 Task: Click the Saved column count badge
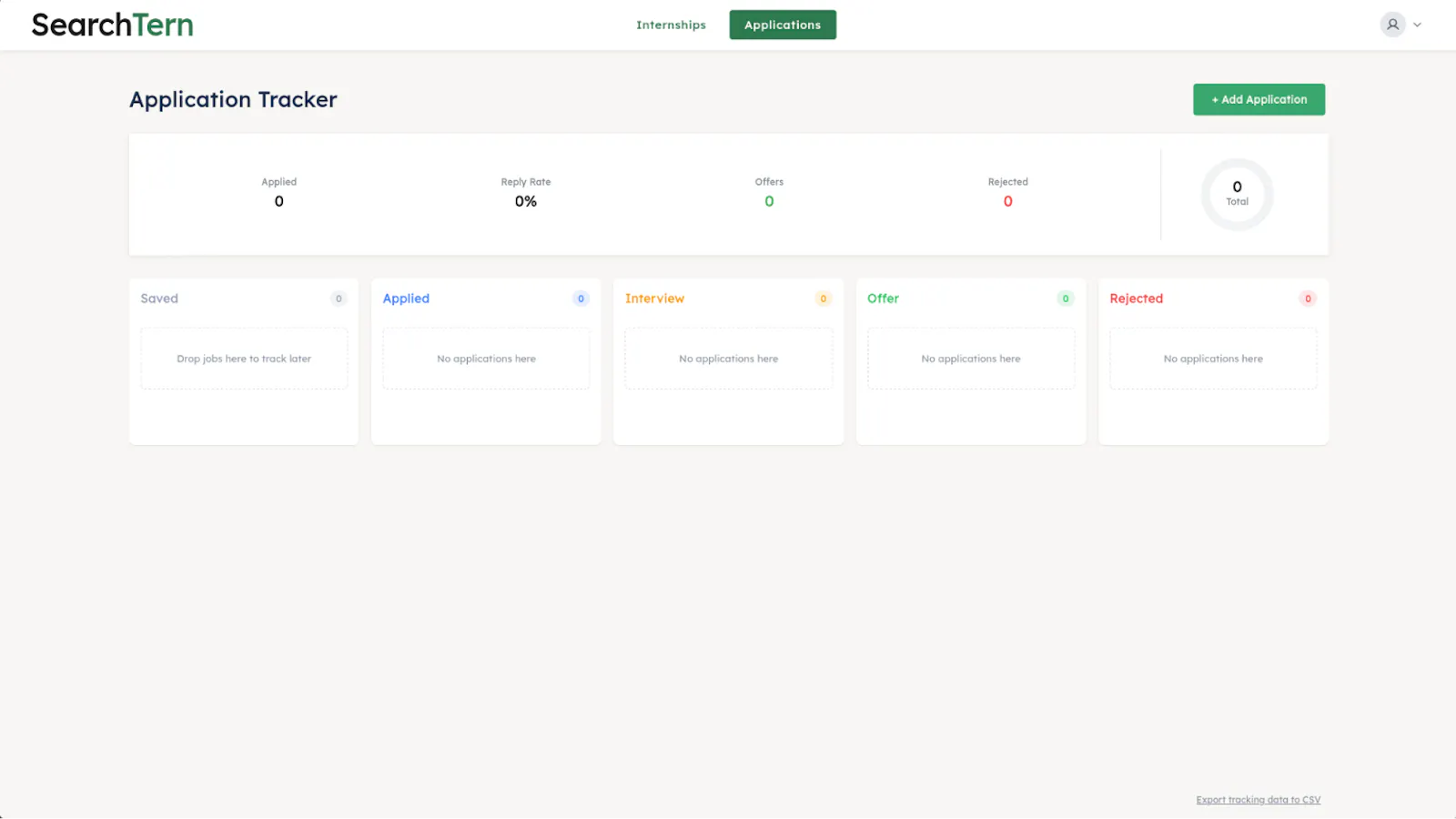point(339,298)
